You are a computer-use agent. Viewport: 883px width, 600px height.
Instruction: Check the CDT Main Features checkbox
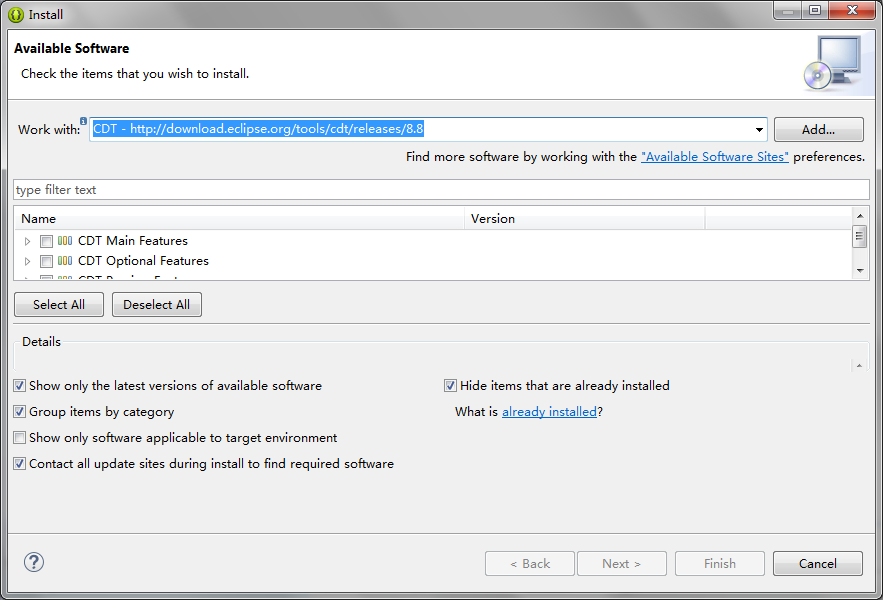pyautogui.click(x=46, y=241)
